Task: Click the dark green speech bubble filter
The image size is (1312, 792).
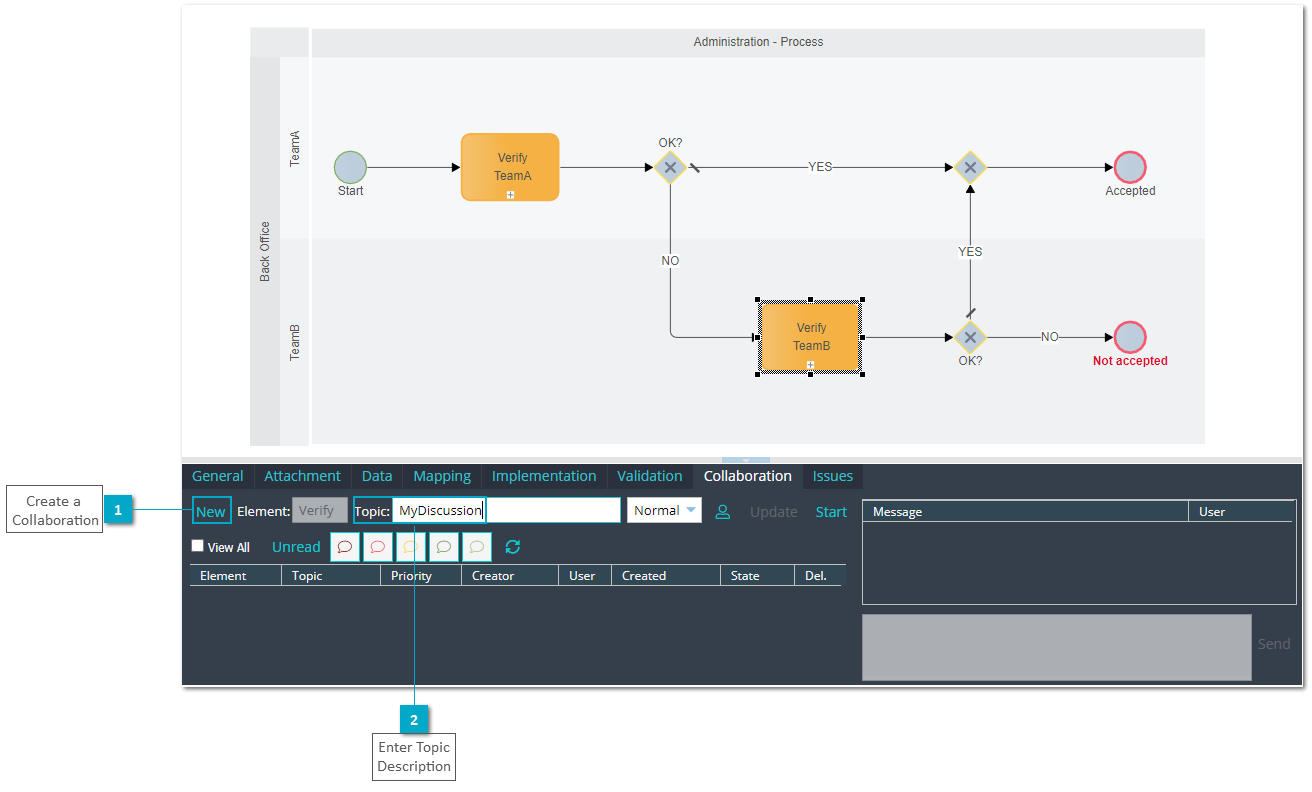Action: click(x=444, y=547)
